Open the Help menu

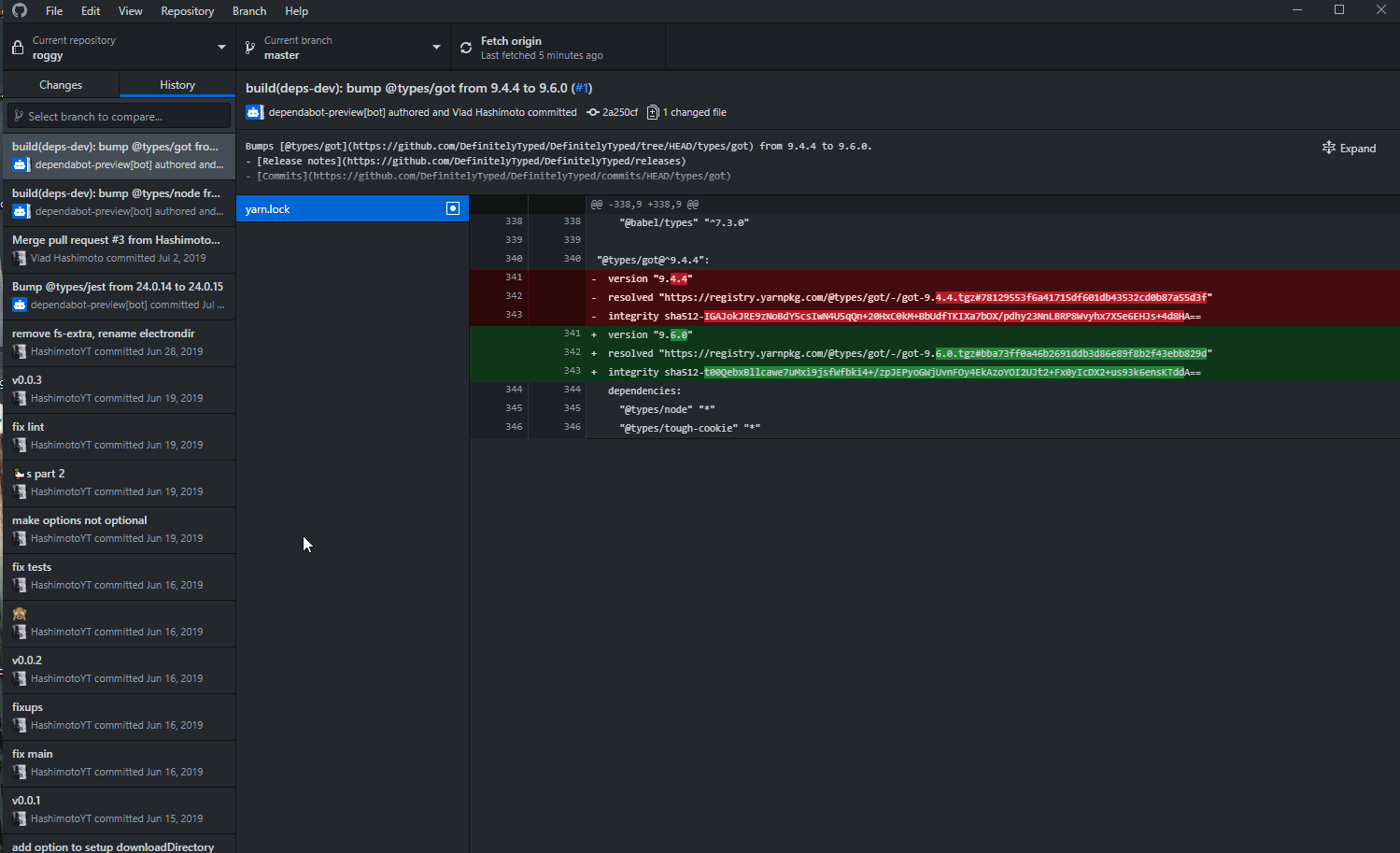[296, 11]
